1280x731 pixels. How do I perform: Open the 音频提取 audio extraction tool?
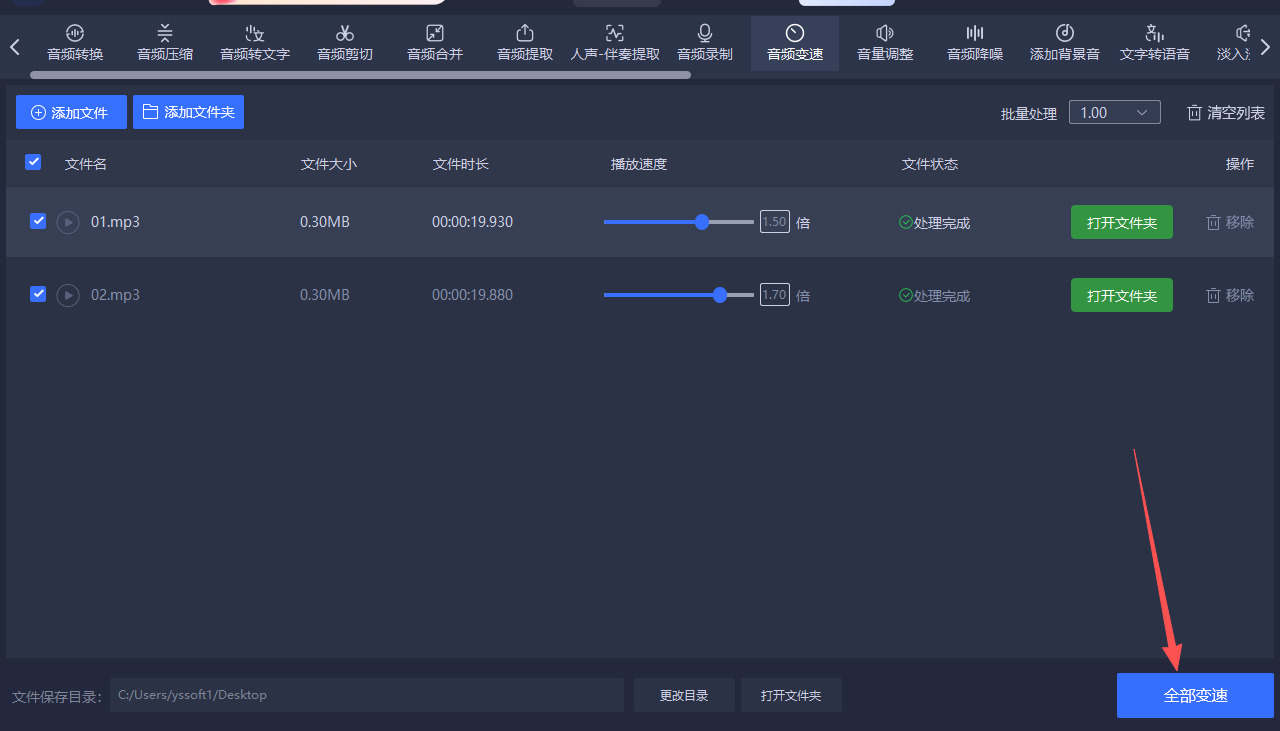coord(525,43)
